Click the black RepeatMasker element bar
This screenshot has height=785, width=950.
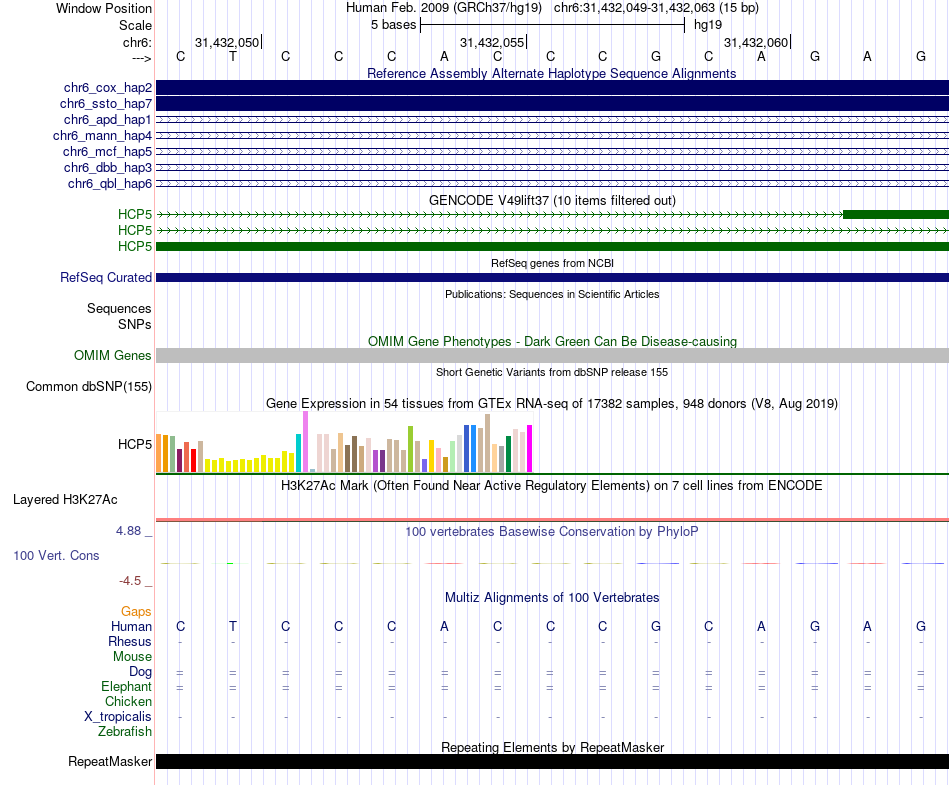tap(552, 761)
